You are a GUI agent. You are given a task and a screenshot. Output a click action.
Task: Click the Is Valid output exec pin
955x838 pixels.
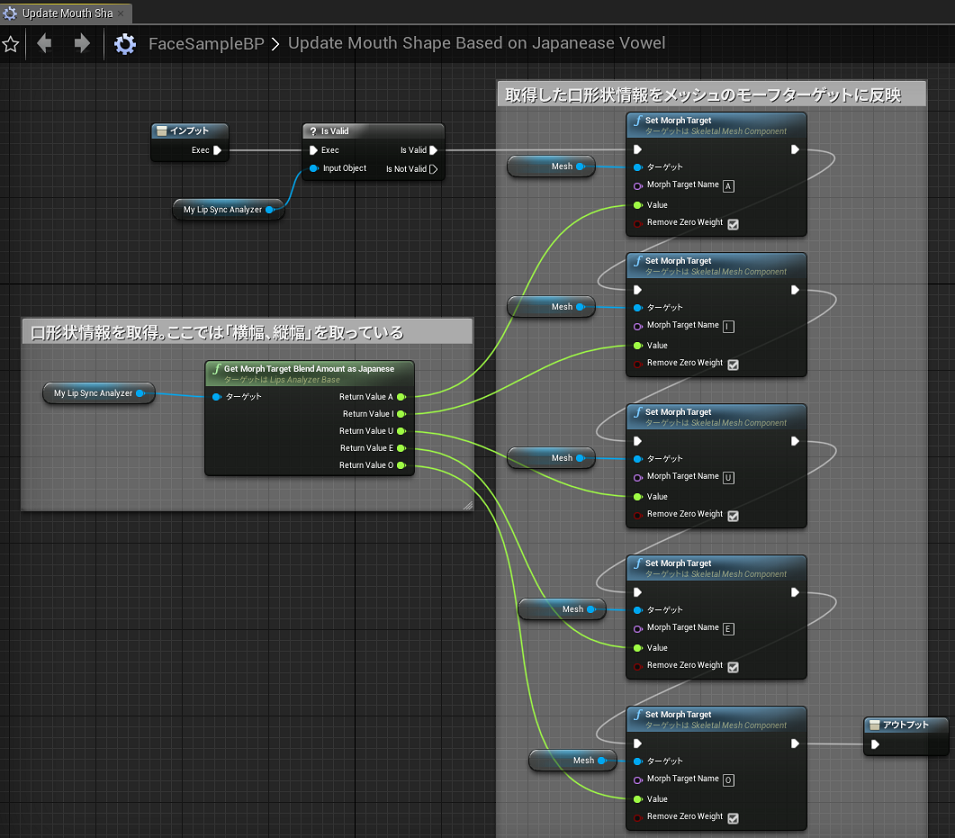433,150
